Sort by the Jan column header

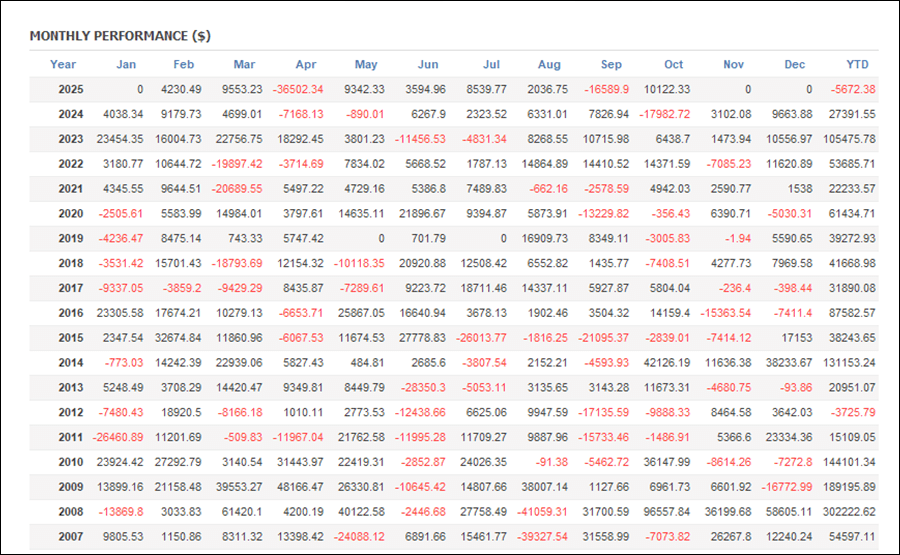click(x=126, y=65)
